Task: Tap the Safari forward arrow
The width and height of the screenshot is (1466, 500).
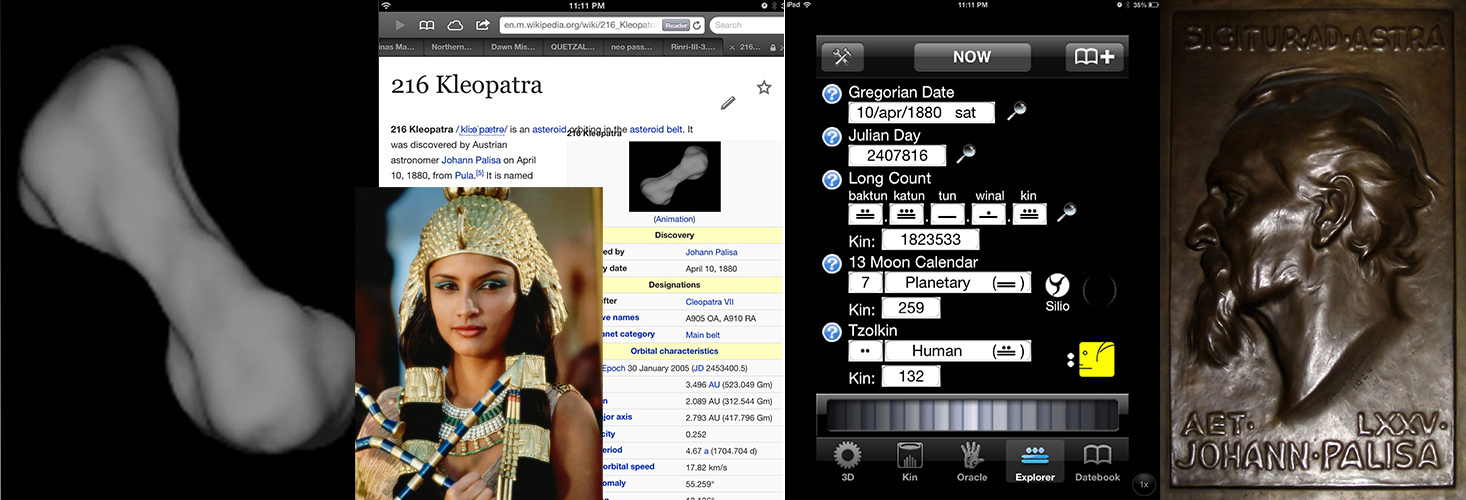Action: pos(400,25)
